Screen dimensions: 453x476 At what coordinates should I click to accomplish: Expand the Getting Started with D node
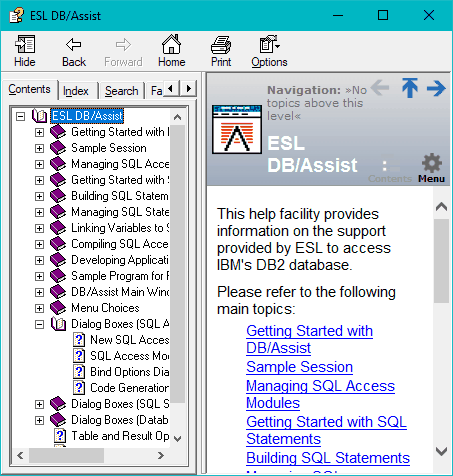pos(39,132)
